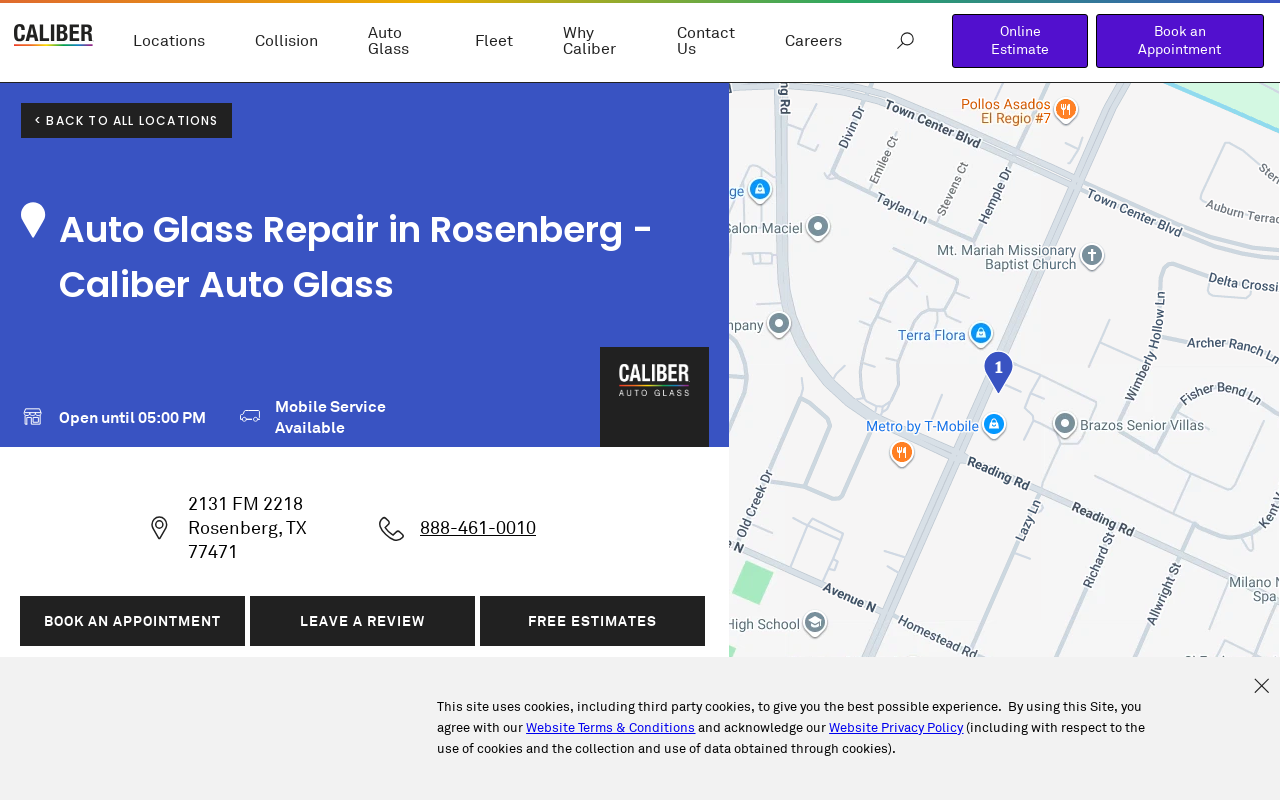Open the Collision menu
Image resolution: width=1280 pixels, height=800 pixels.
point(286,41)
